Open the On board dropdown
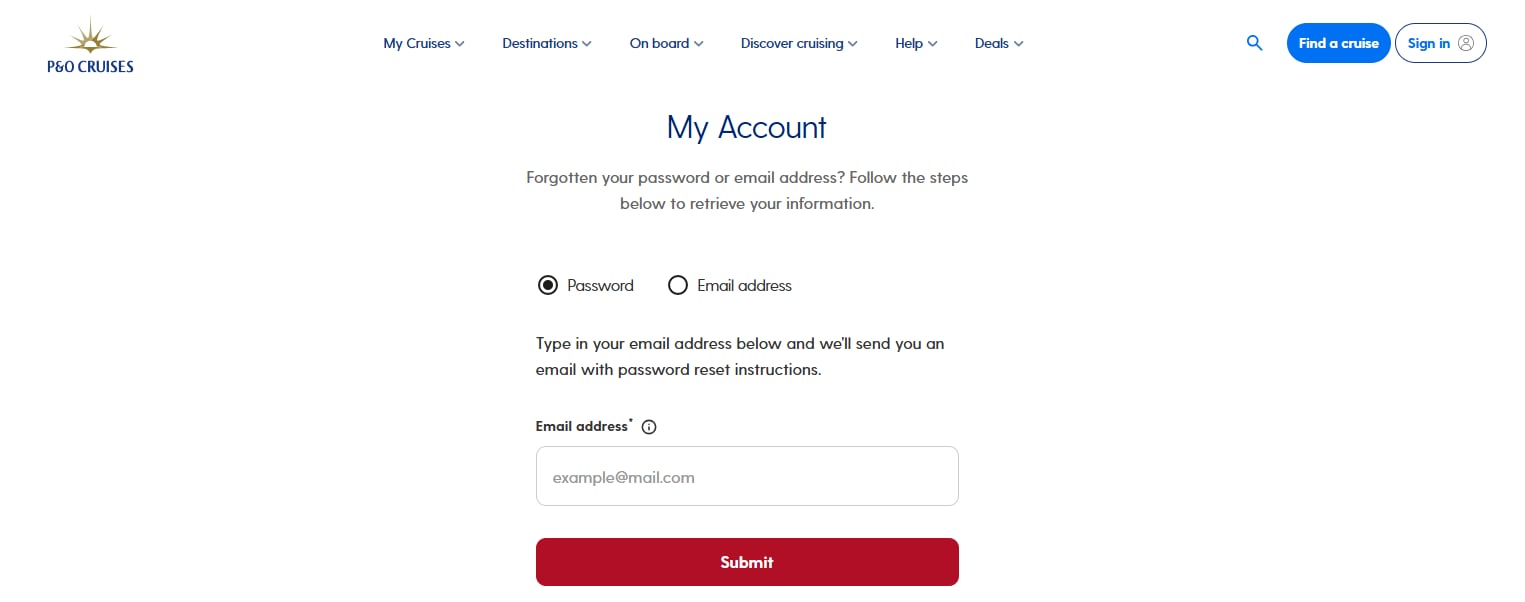Image resolution: width=1525 pixels, height=602 pixels. (667, 43)
